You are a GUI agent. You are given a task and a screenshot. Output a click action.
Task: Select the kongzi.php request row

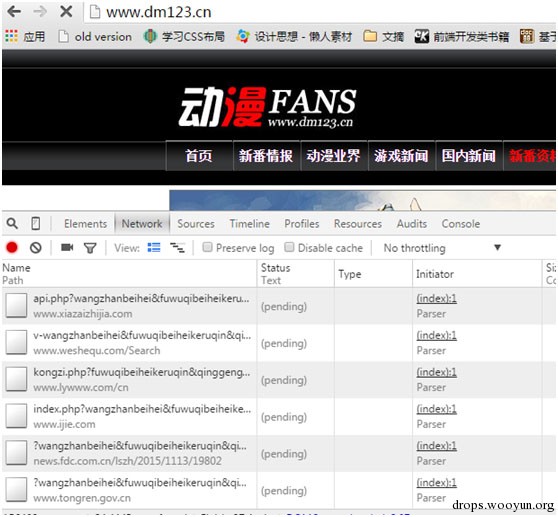click(x=279, y=380)
